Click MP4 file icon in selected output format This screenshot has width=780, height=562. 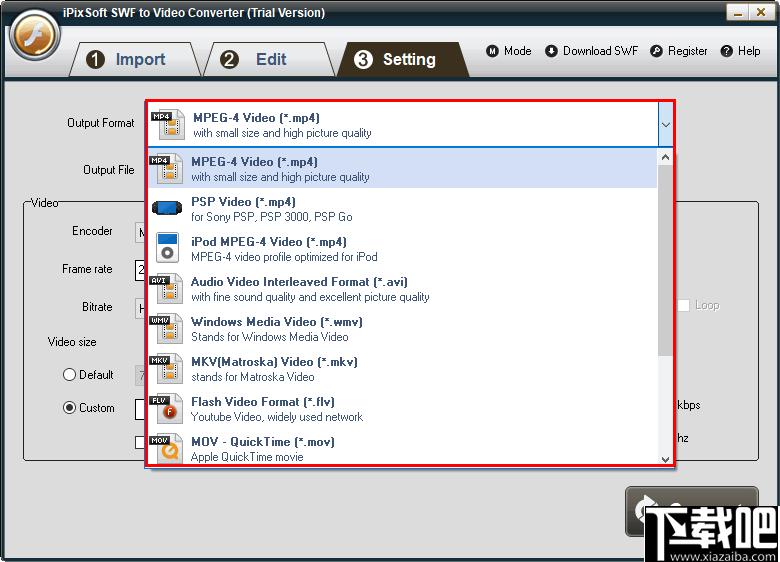pyautogui.click(x=166, y=125)
